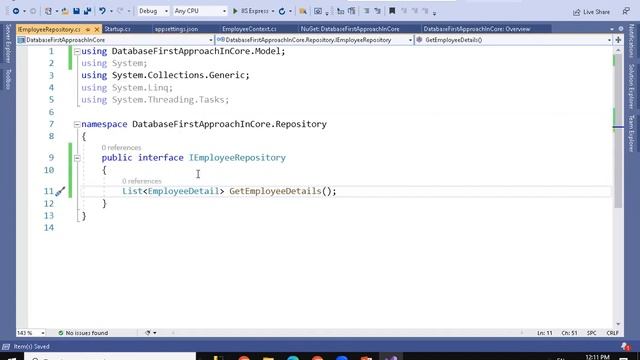Image resolution: width=640 pixels, height=360 pixels.
Task: Open the Notifications side tab
Action: (x=631, y=41)
